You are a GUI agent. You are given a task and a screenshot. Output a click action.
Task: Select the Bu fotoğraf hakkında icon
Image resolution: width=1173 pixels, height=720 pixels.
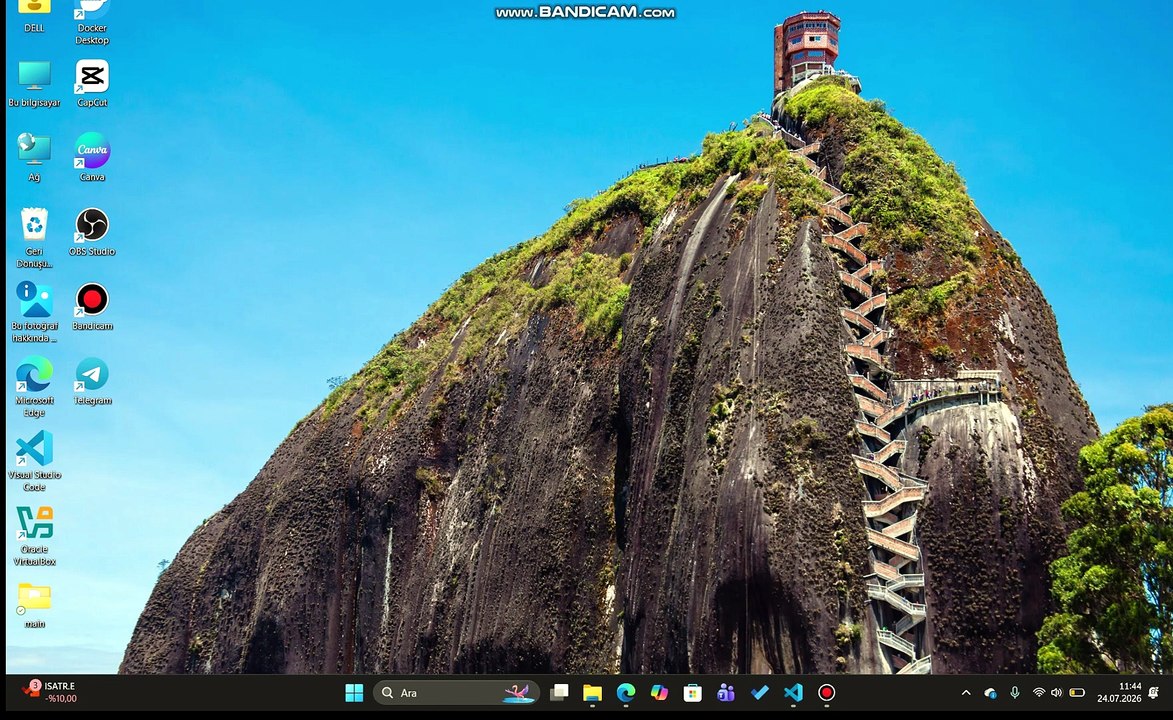click(34, 312)
